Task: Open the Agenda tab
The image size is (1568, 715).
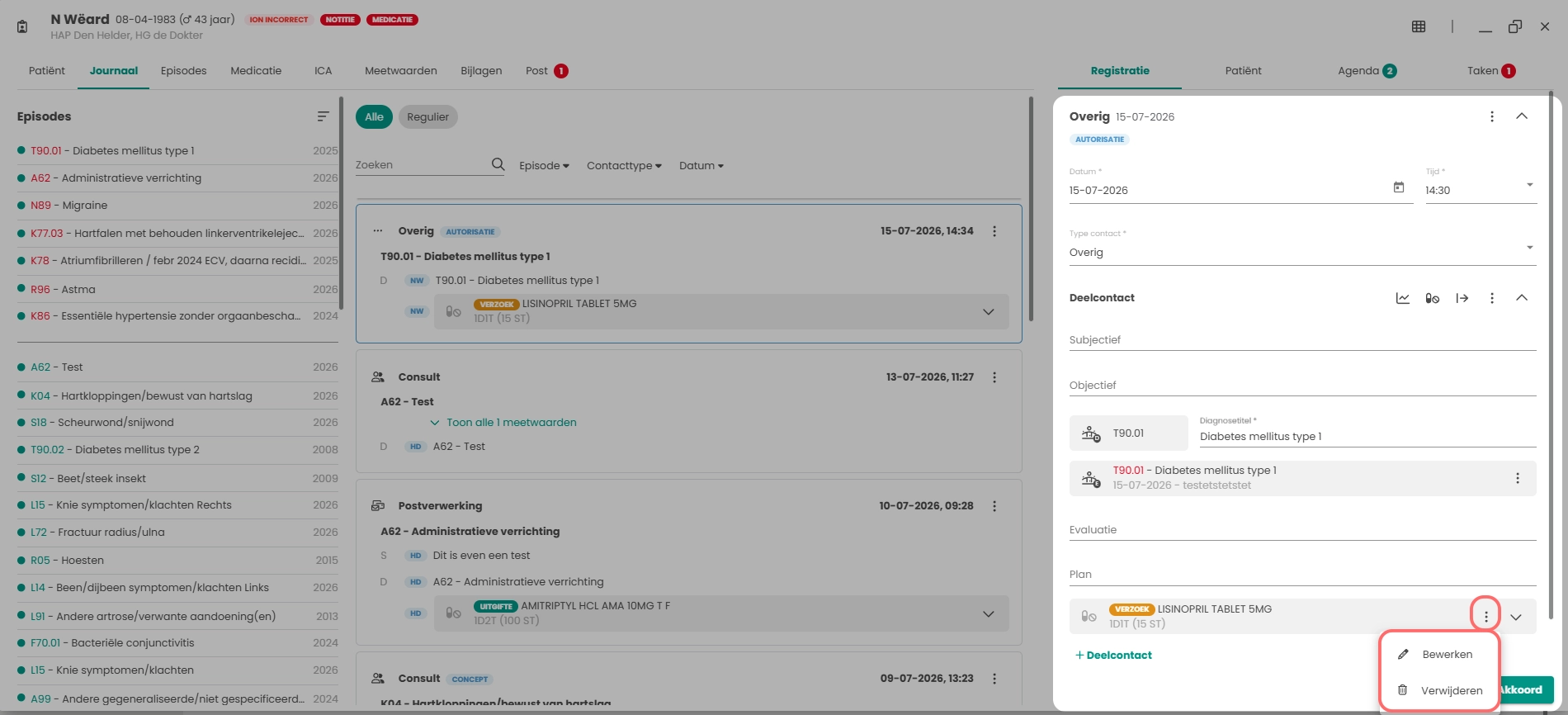Action: coord(1367,71)
